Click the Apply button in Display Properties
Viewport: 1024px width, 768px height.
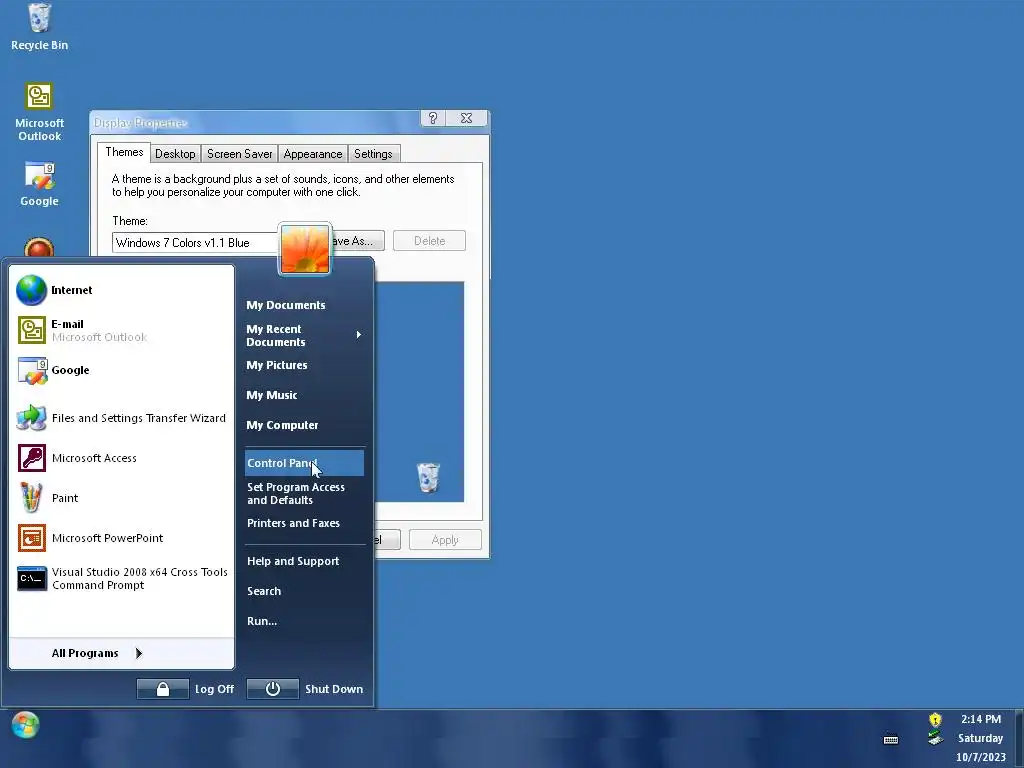445,540
